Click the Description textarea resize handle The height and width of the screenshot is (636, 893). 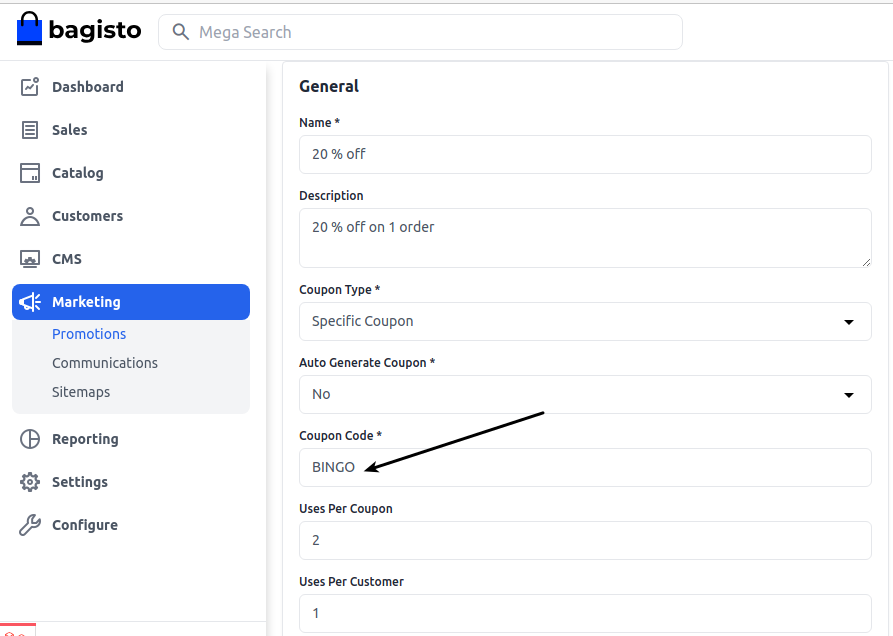[866, 262]
